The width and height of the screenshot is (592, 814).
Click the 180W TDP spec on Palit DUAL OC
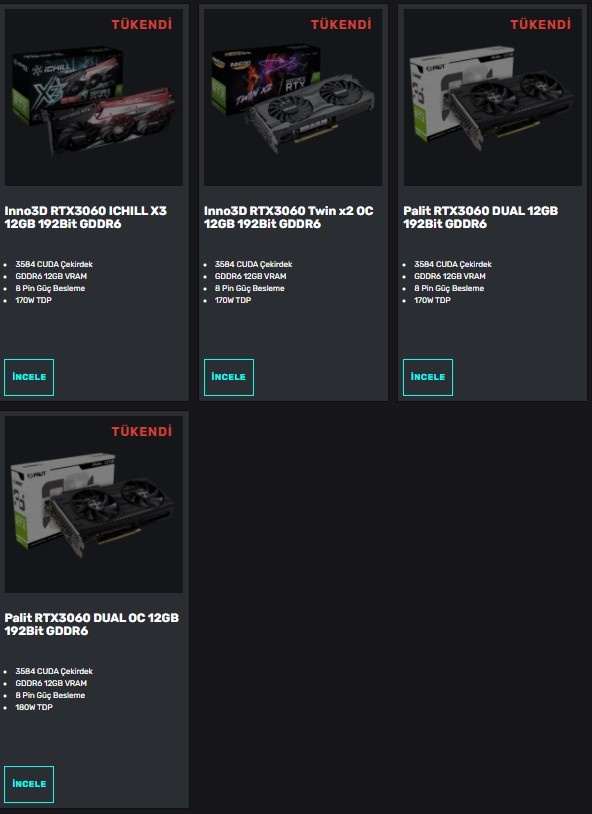(34, 707)
